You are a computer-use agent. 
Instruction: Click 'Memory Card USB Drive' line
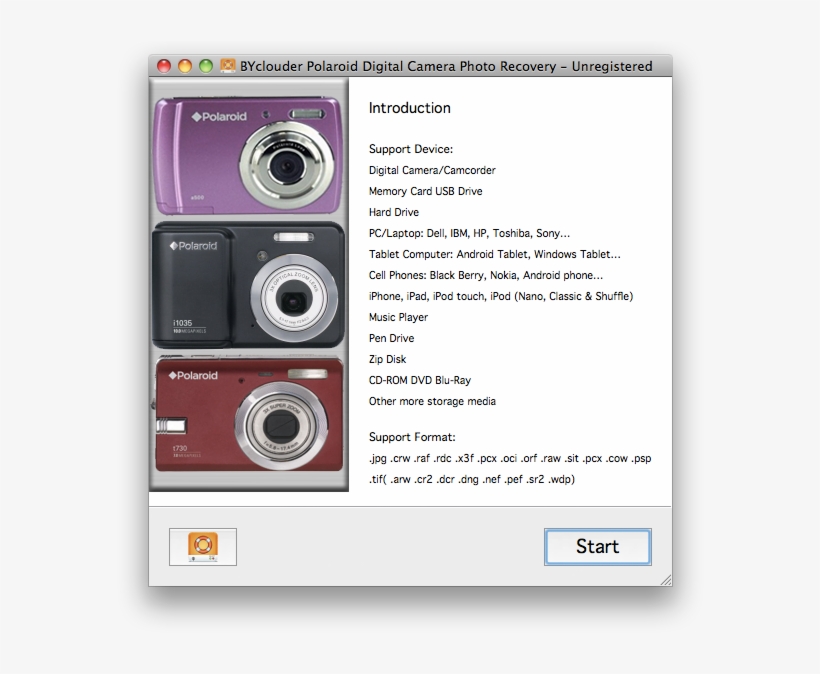[426, 191]
